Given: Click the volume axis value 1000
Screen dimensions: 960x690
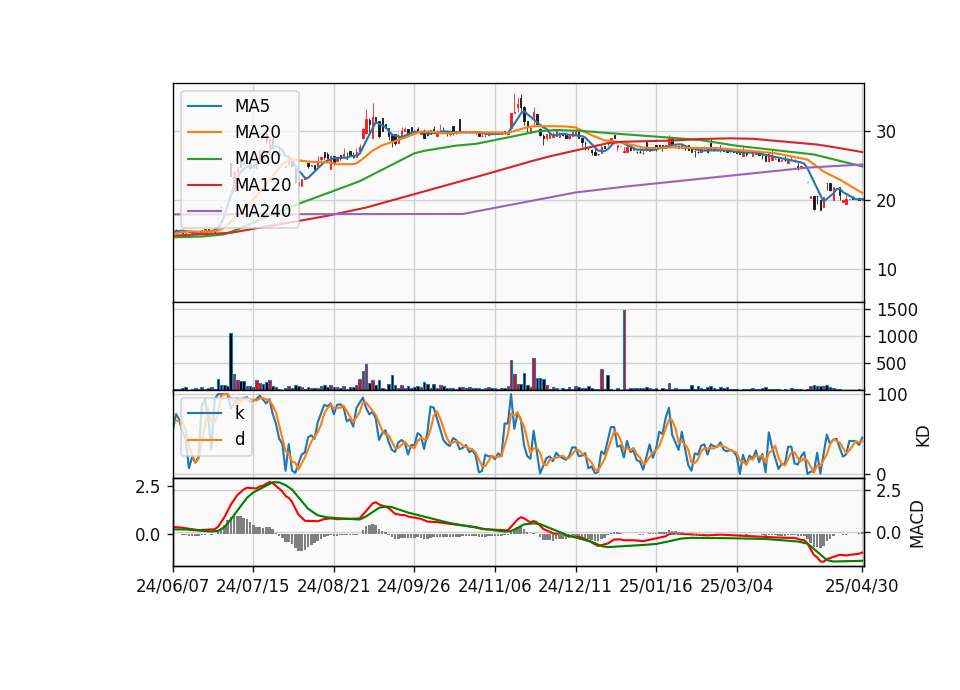Looking at the screenshot, I should (897, 337).
